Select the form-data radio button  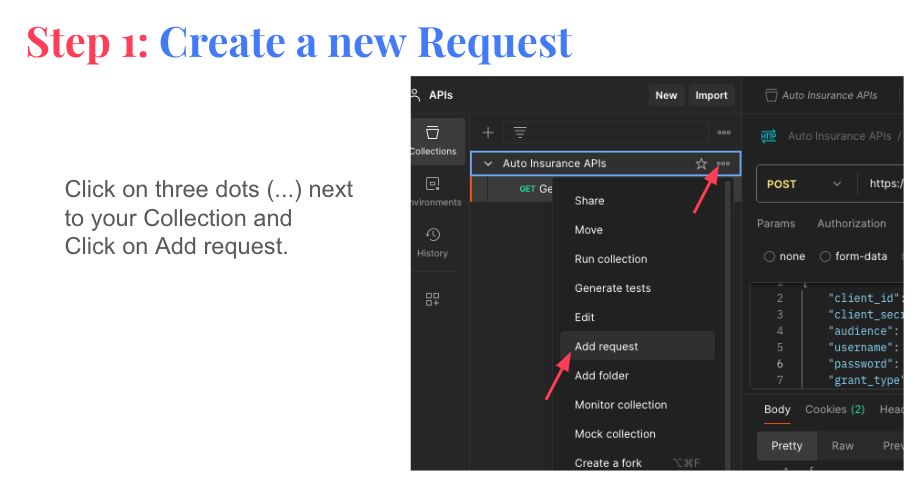click(x=825, y=257)
